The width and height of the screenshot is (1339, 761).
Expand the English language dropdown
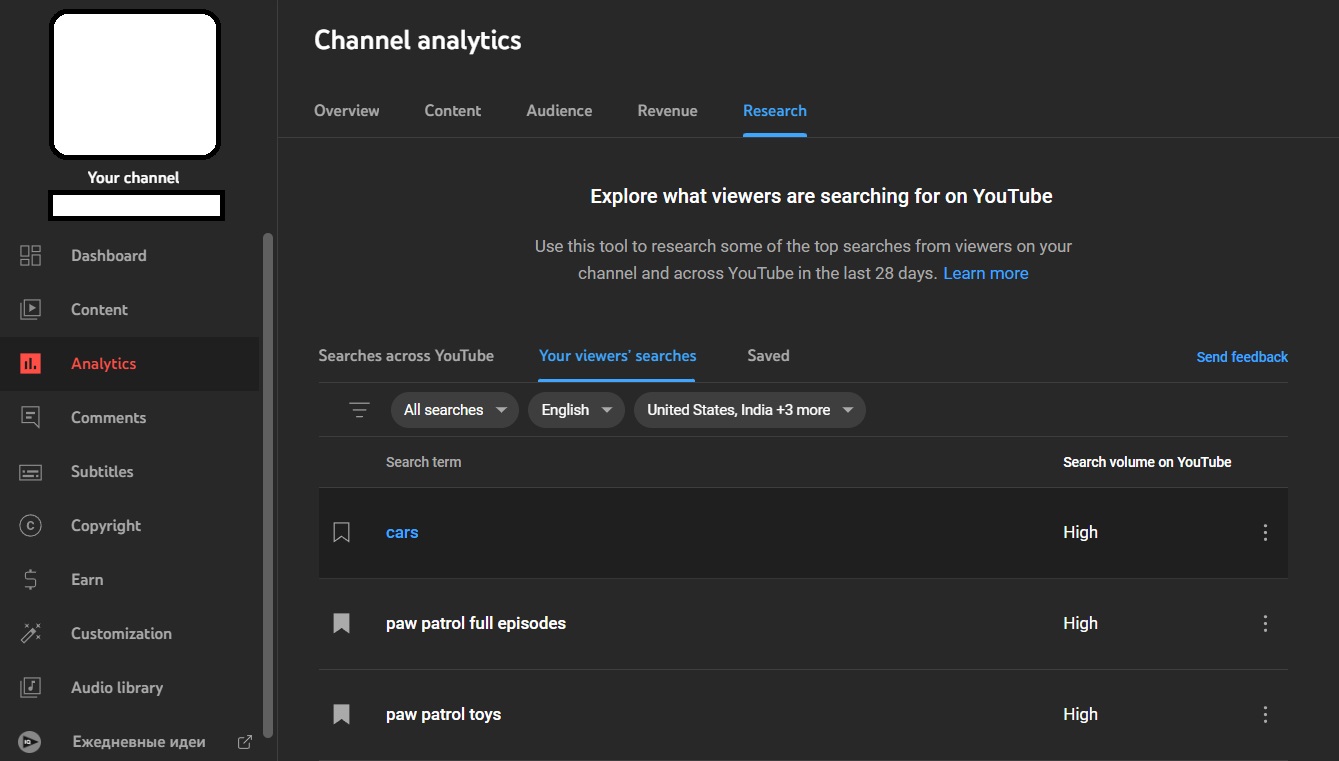click(576, 410)
